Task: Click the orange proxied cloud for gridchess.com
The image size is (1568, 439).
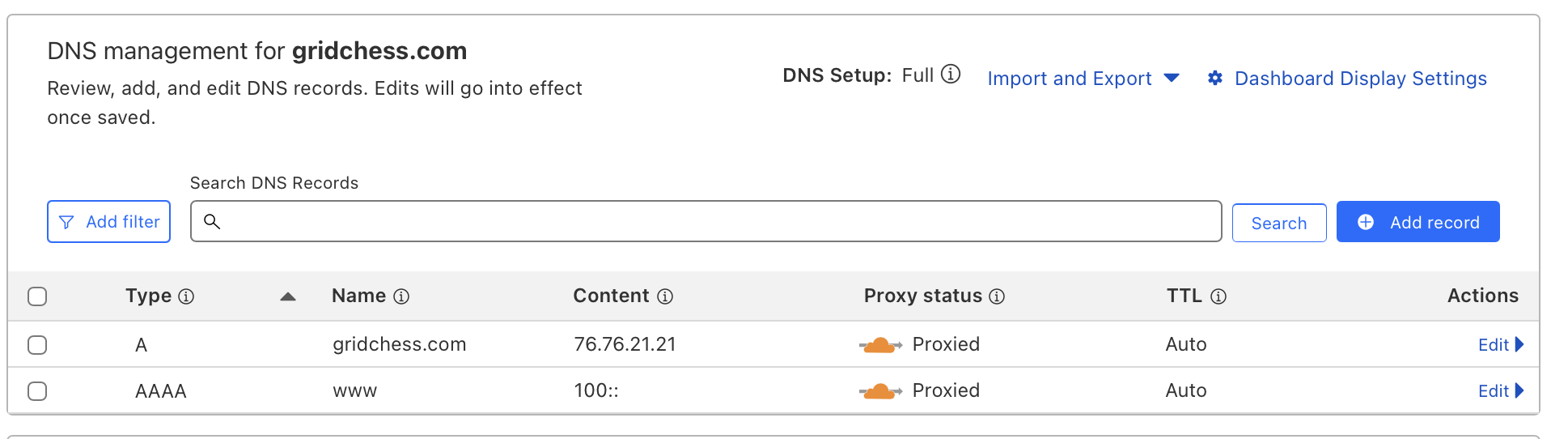Action: tap(879, 345)
